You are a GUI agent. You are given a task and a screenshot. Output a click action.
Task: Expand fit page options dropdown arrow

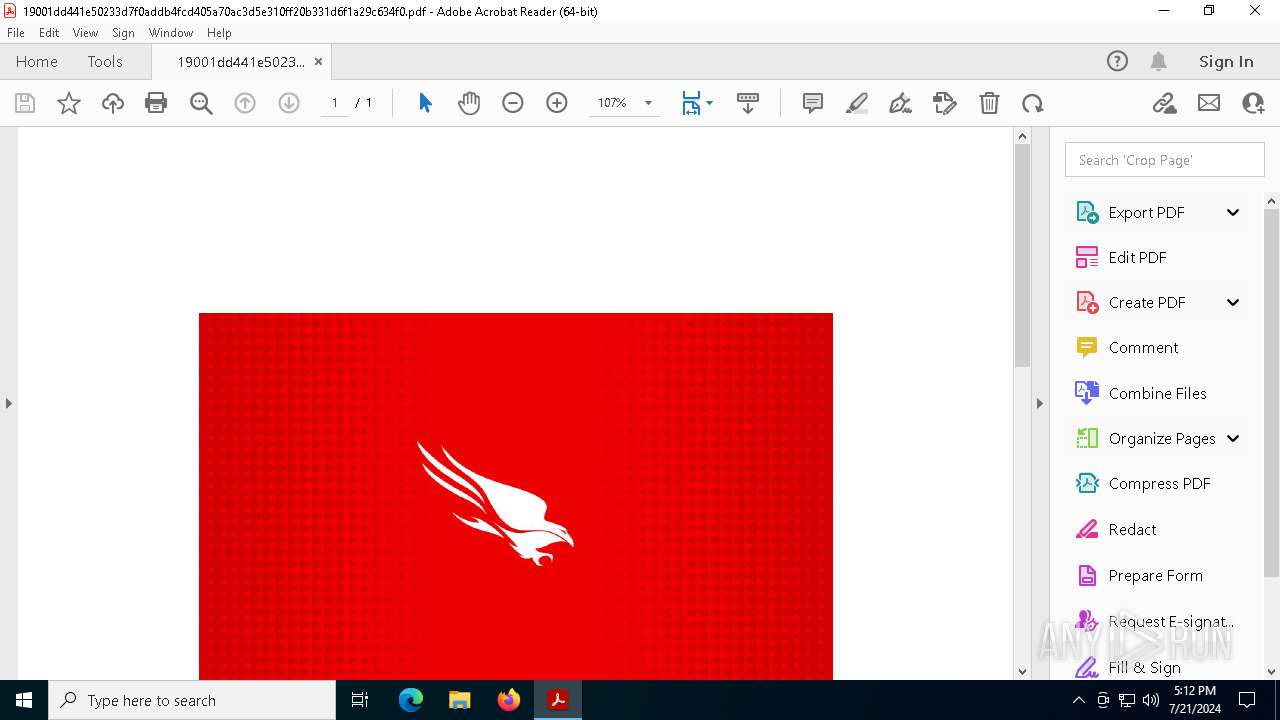click(709, 103)
